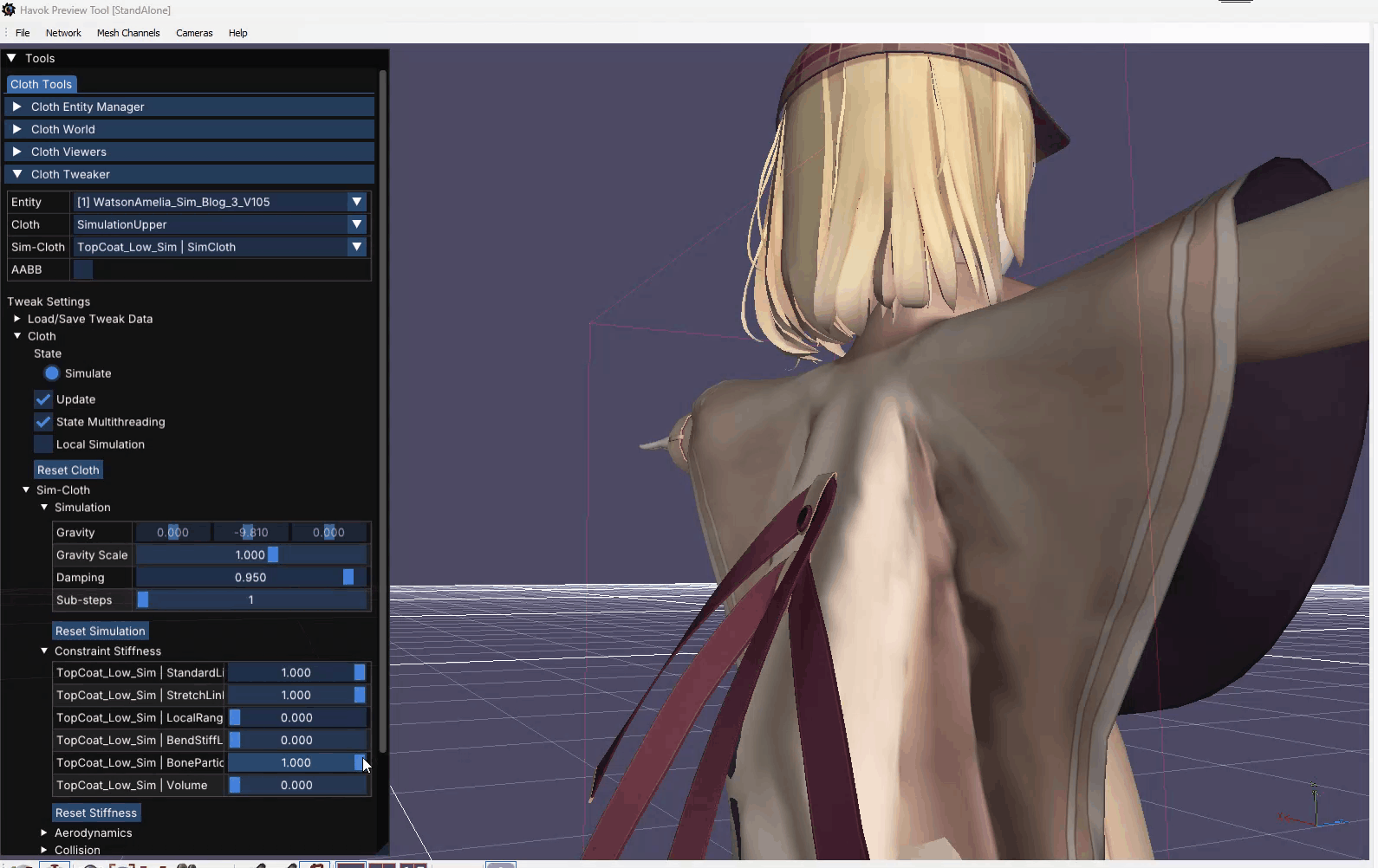The image size is (1378, 868).
Task: Open the Entity dropdown WatsonAmelia_Sim_Blog_3_V105
Action: coord(220,202)
